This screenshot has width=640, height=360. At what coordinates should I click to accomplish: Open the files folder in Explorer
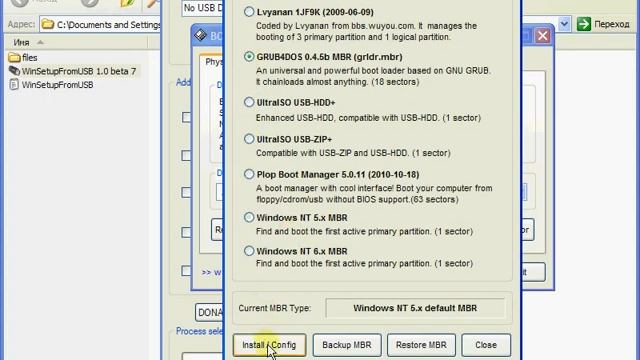click(23, 58)
